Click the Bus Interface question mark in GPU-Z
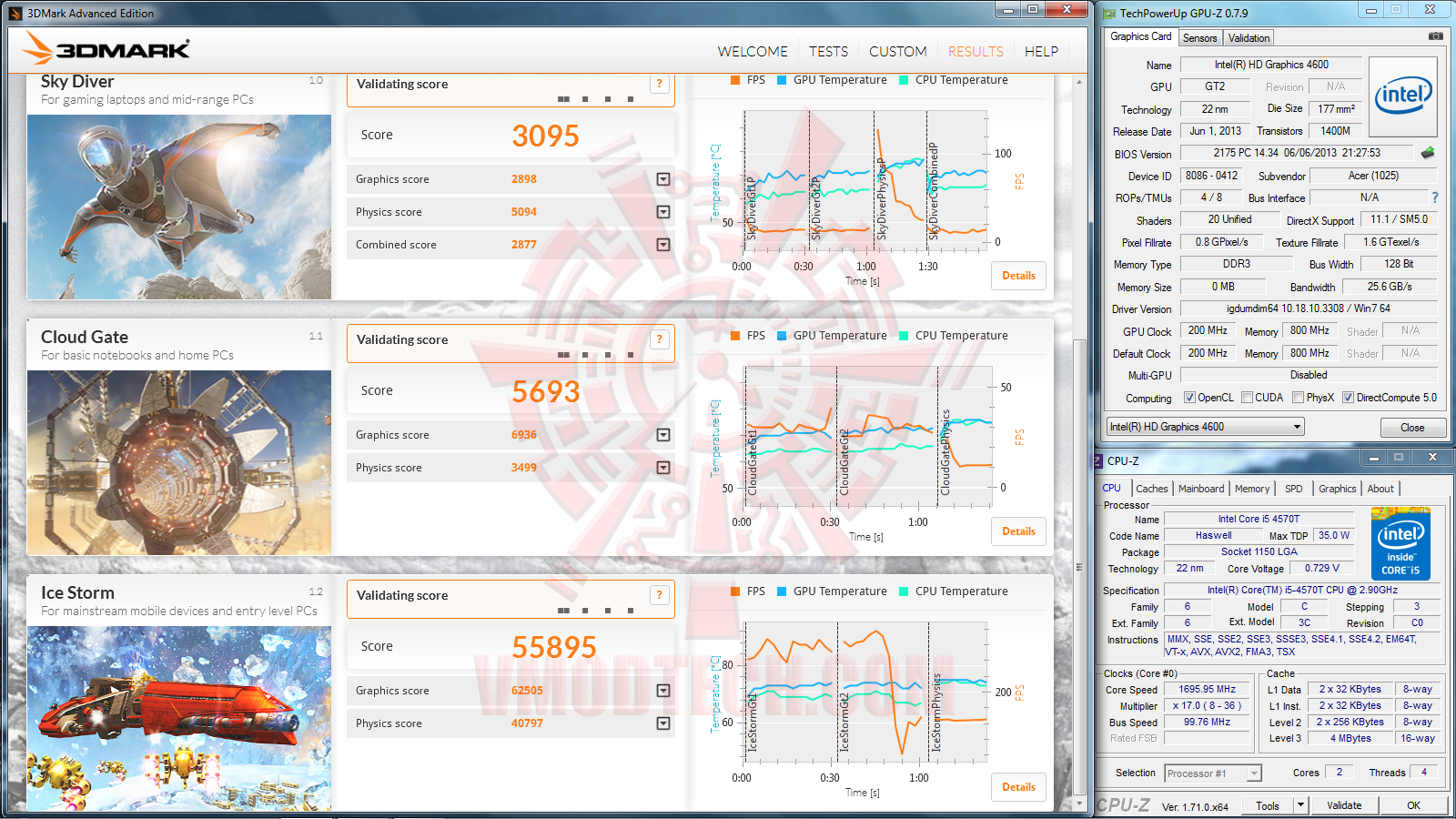The height and width of the screenshot is (819, 1456). [1435, 197]
